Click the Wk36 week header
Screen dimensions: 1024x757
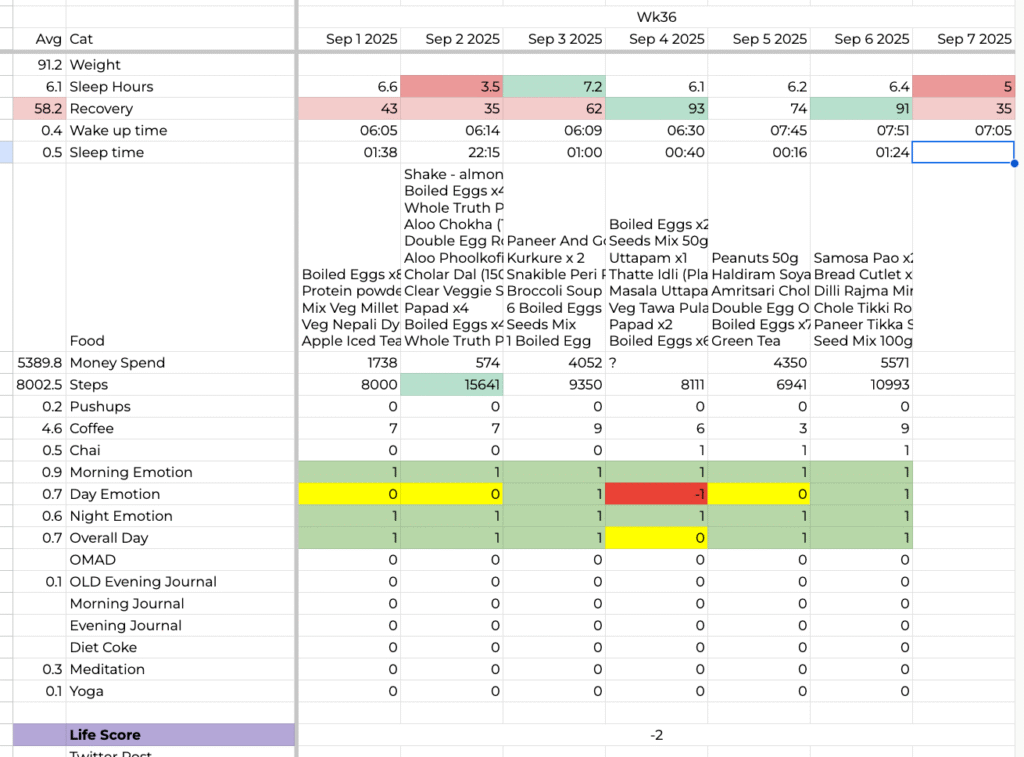click(656, 17)
